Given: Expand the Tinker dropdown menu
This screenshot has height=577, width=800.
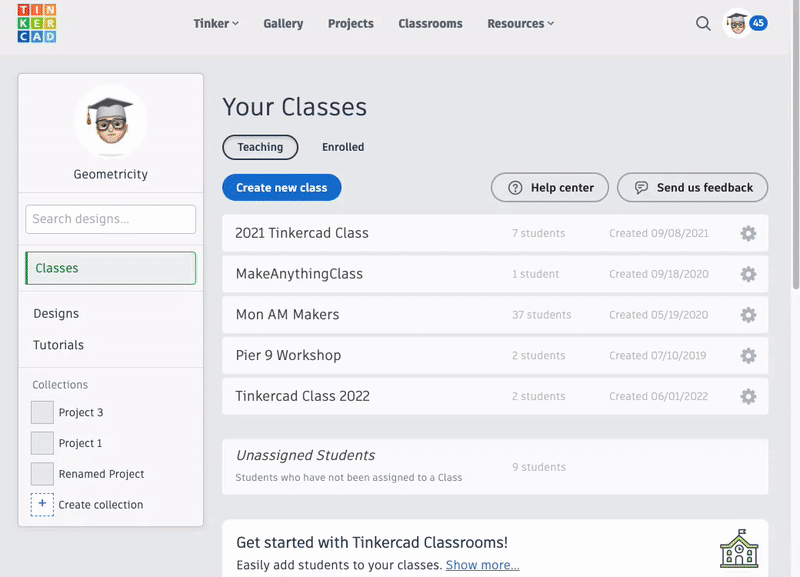Looking at the screenshot, I should click(x=216, y=23).
